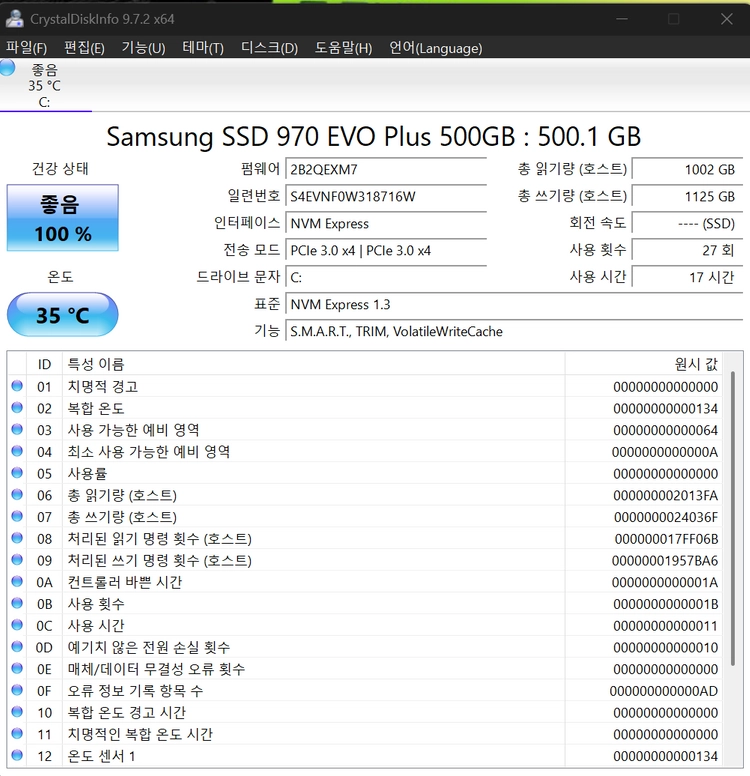
Task: Click the firmware field 2B2QEXM7
Action: tap(386, 170)
